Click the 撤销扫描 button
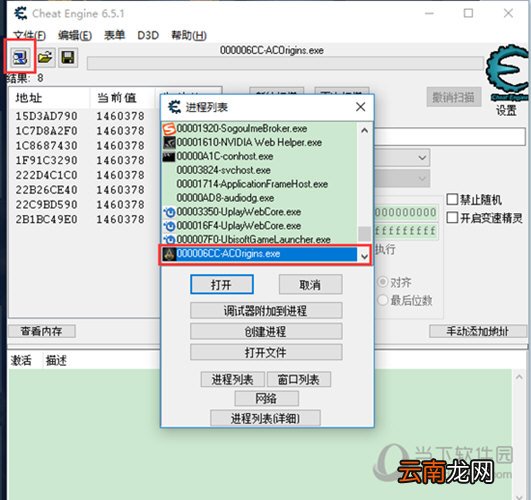 pyautogui.click(x=453, y=97)
